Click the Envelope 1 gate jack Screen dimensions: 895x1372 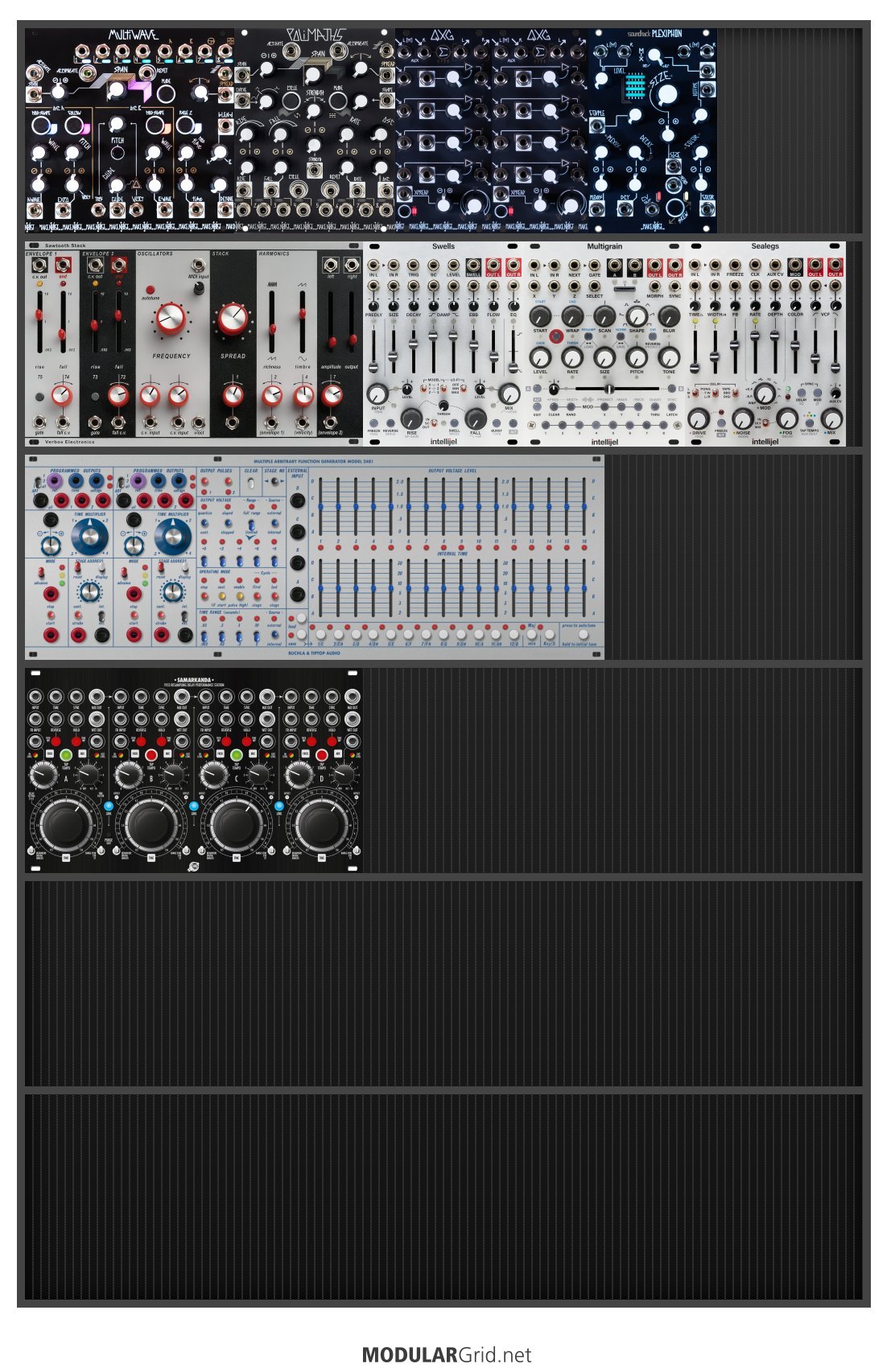pos(39,421)
